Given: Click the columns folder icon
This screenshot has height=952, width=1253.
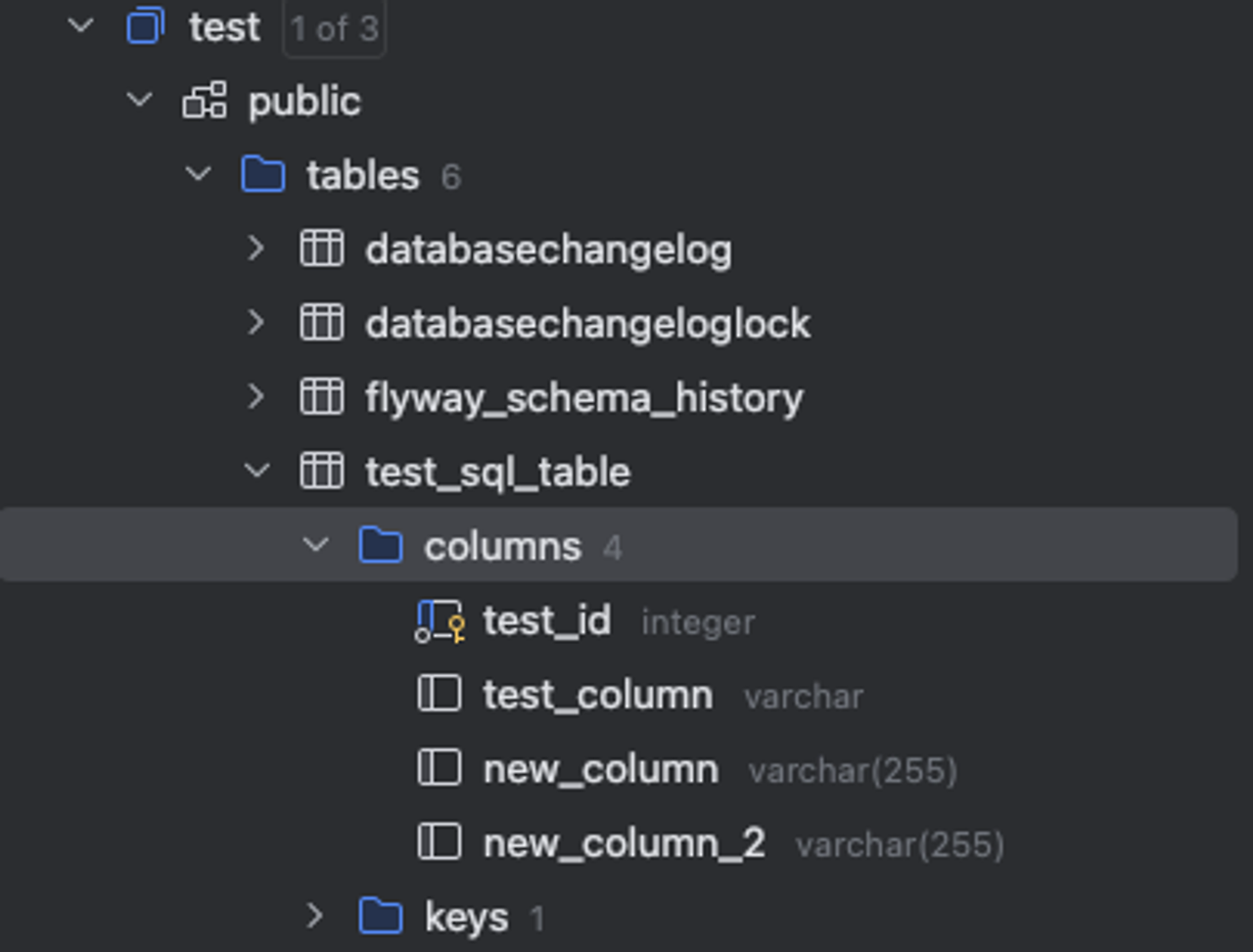Looking at the screenshot, I should (380, 546).
